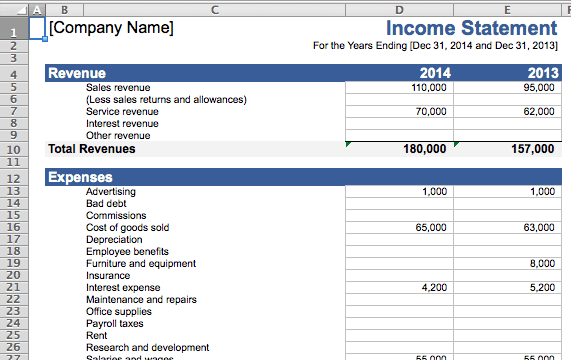Select the Advertising label
Screen dimensions: 571x360
(x=111, y=192)
